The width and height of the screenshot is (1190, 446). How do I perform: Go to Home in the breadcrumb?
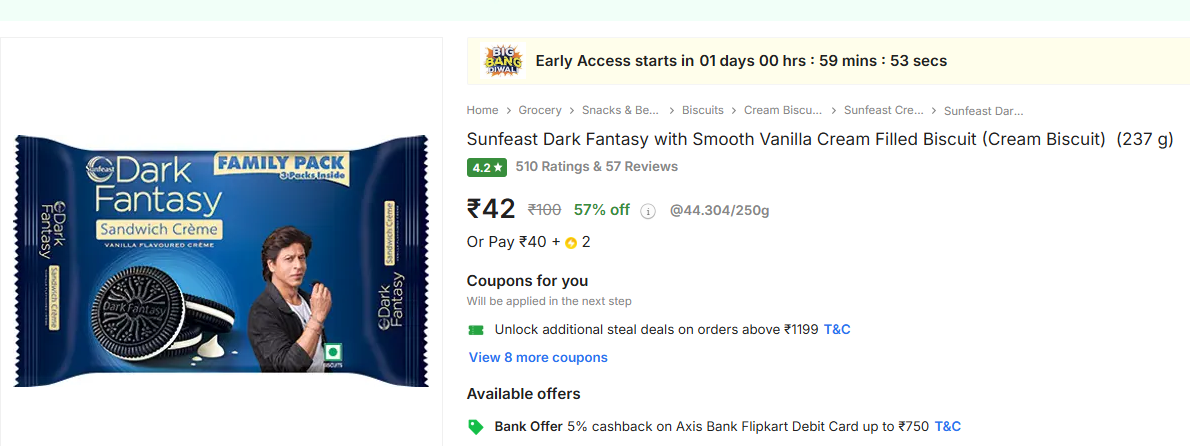(x=482, y=110)
